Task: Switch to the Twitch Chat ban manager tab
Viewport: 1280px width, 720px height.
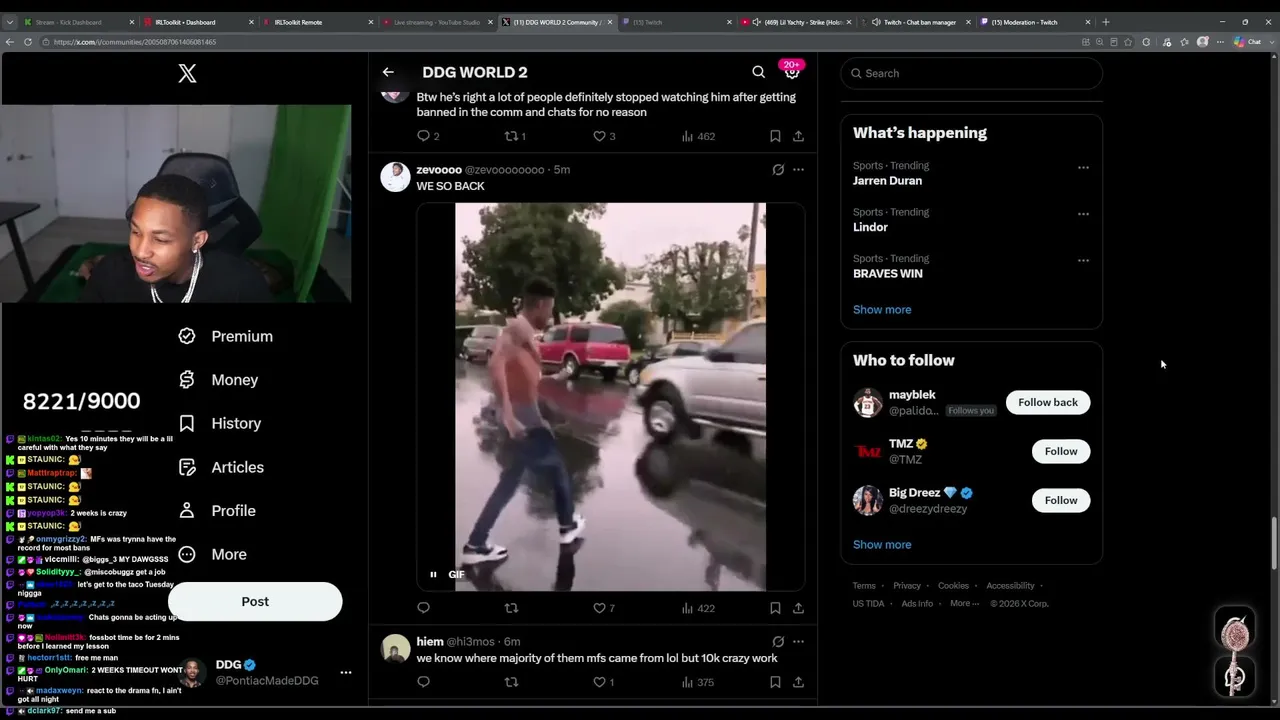Action: click(x=920, y=22)
